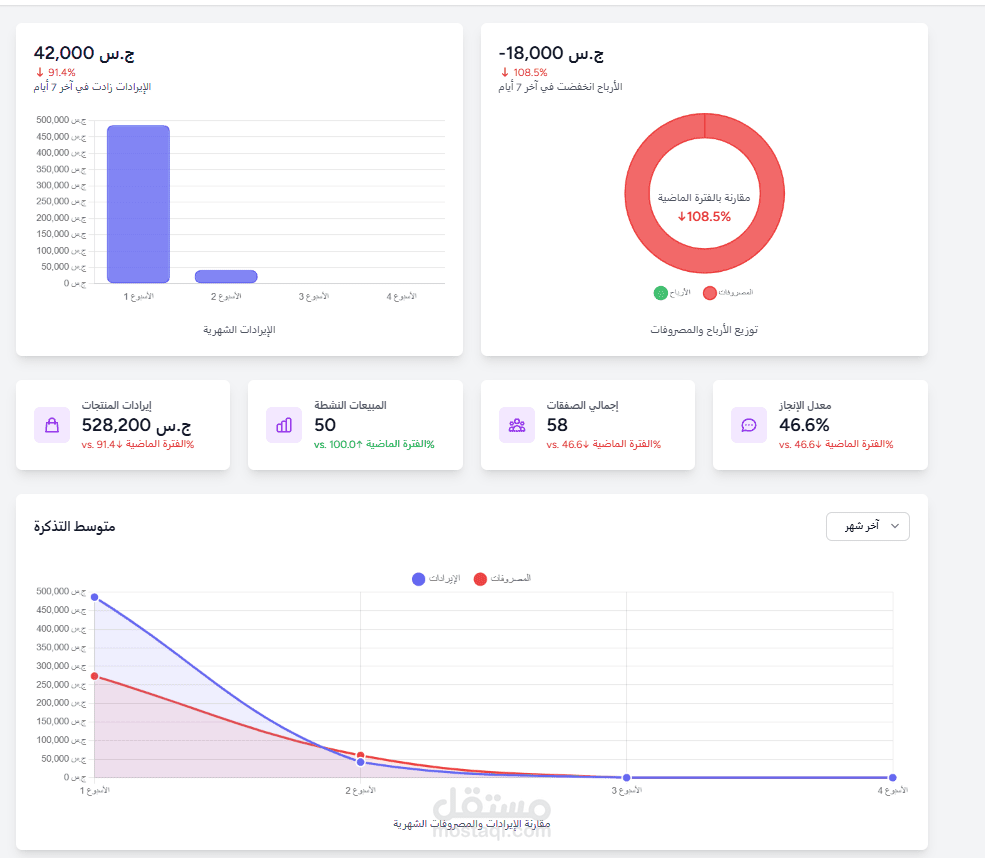The image size is (985, 858).
Task: Click the red down arrow beside 91.4%
Action: click(40, 72)
